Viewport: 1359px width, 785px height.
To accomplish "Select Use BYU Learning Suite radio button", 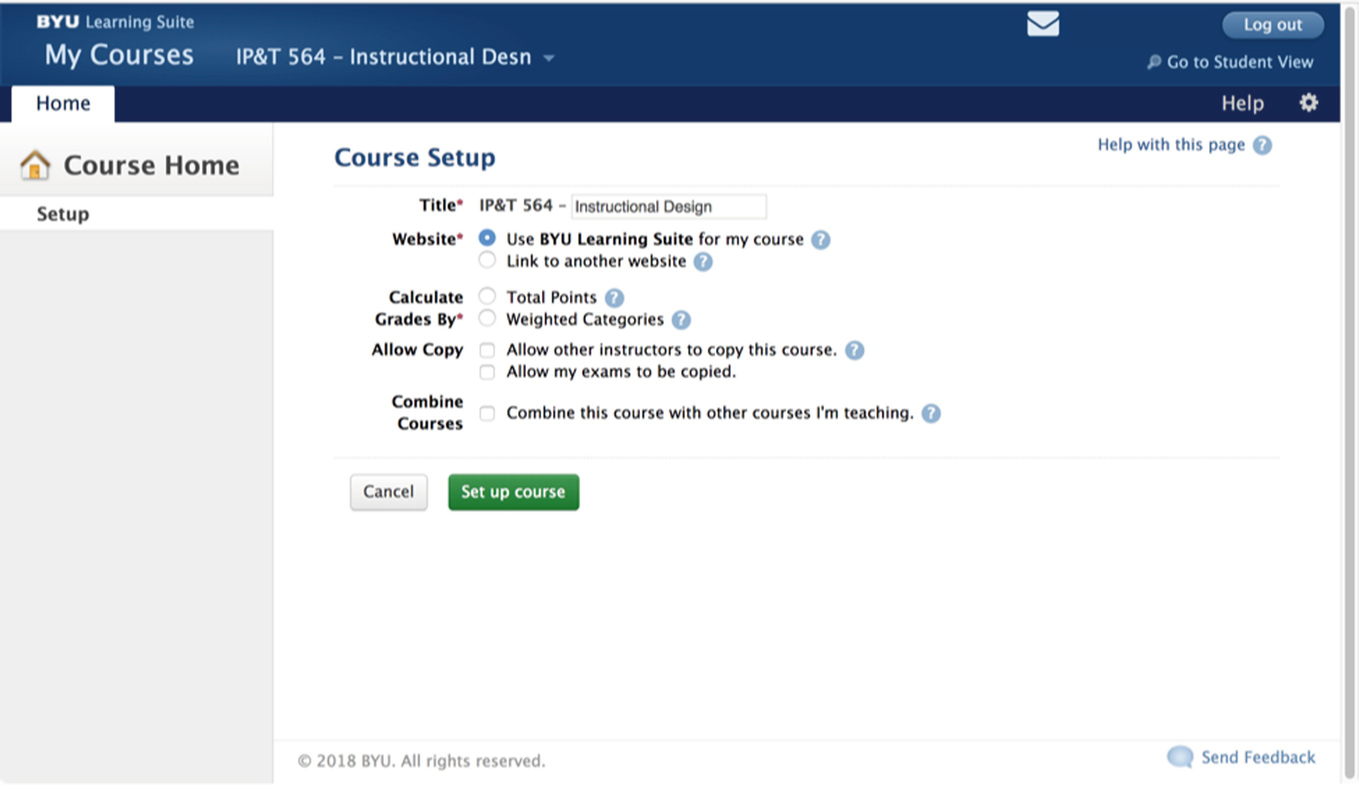I will pyautogui.click(x=487, y=239).
